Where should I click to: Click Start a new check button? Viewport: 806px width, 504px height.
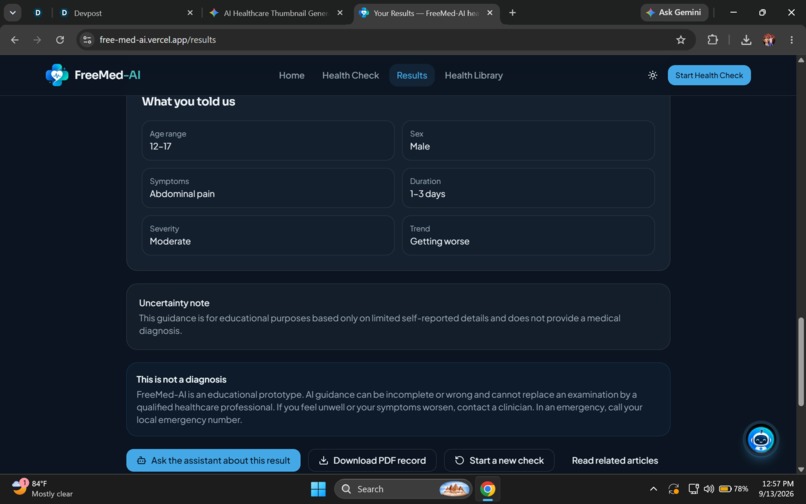coord(499,460)
